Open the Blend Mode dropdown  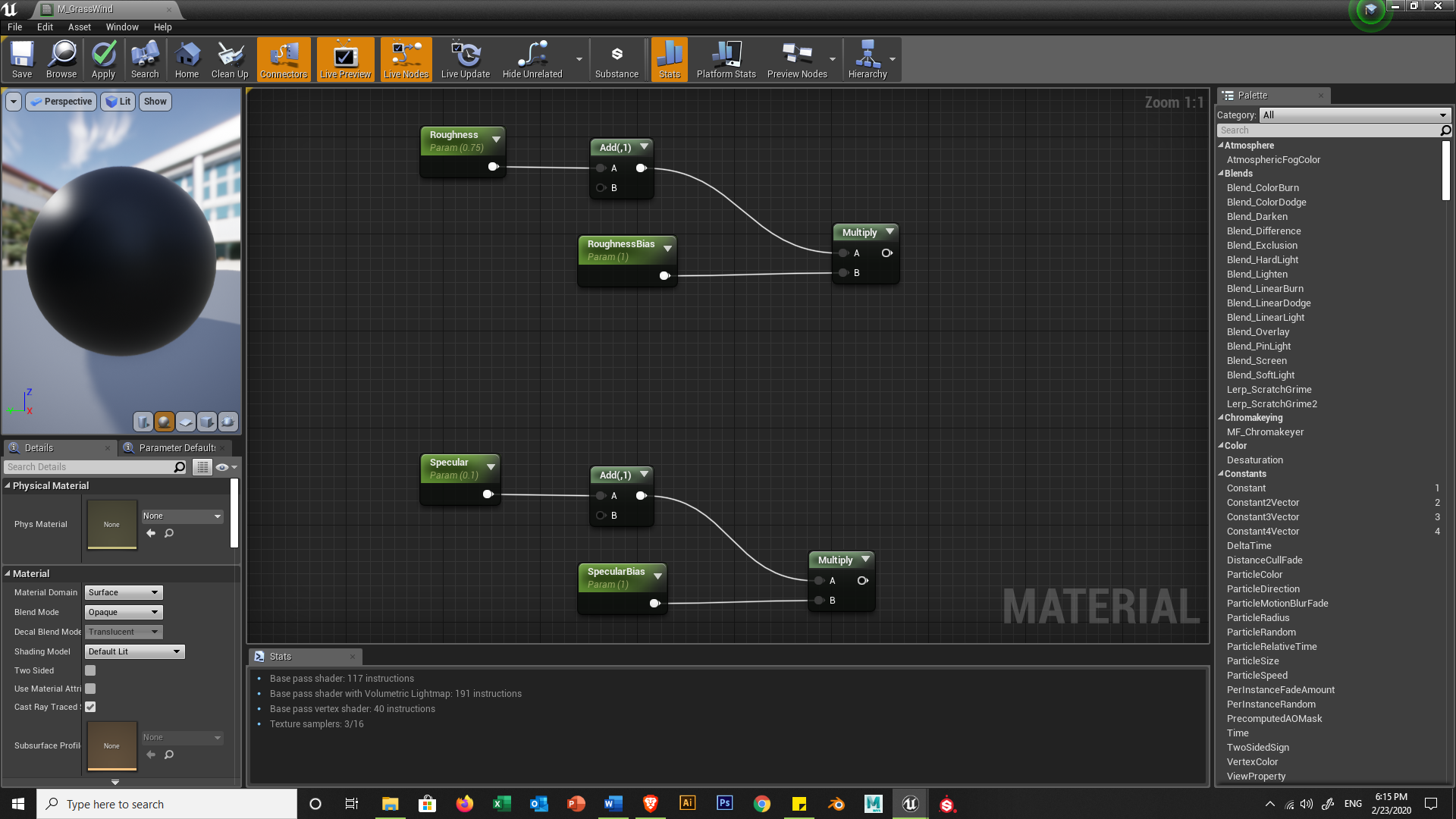[x=124, y=612]
